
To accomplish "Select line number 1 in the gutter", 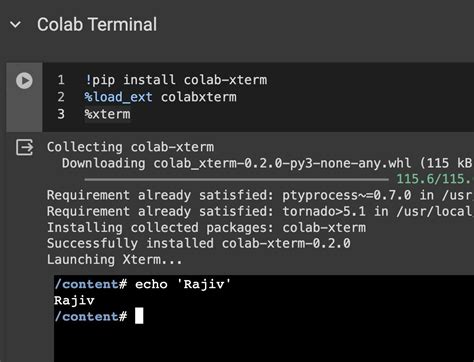I will pyautogui.click(x=61, y=80).
